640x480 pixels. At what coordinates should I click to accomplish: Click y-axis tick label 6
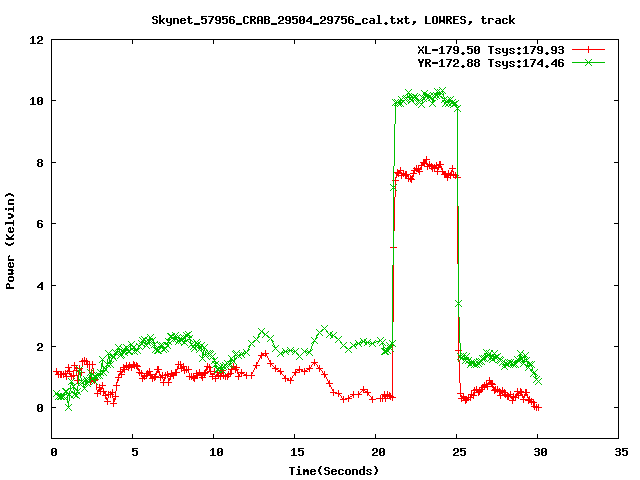pos(40,224)
